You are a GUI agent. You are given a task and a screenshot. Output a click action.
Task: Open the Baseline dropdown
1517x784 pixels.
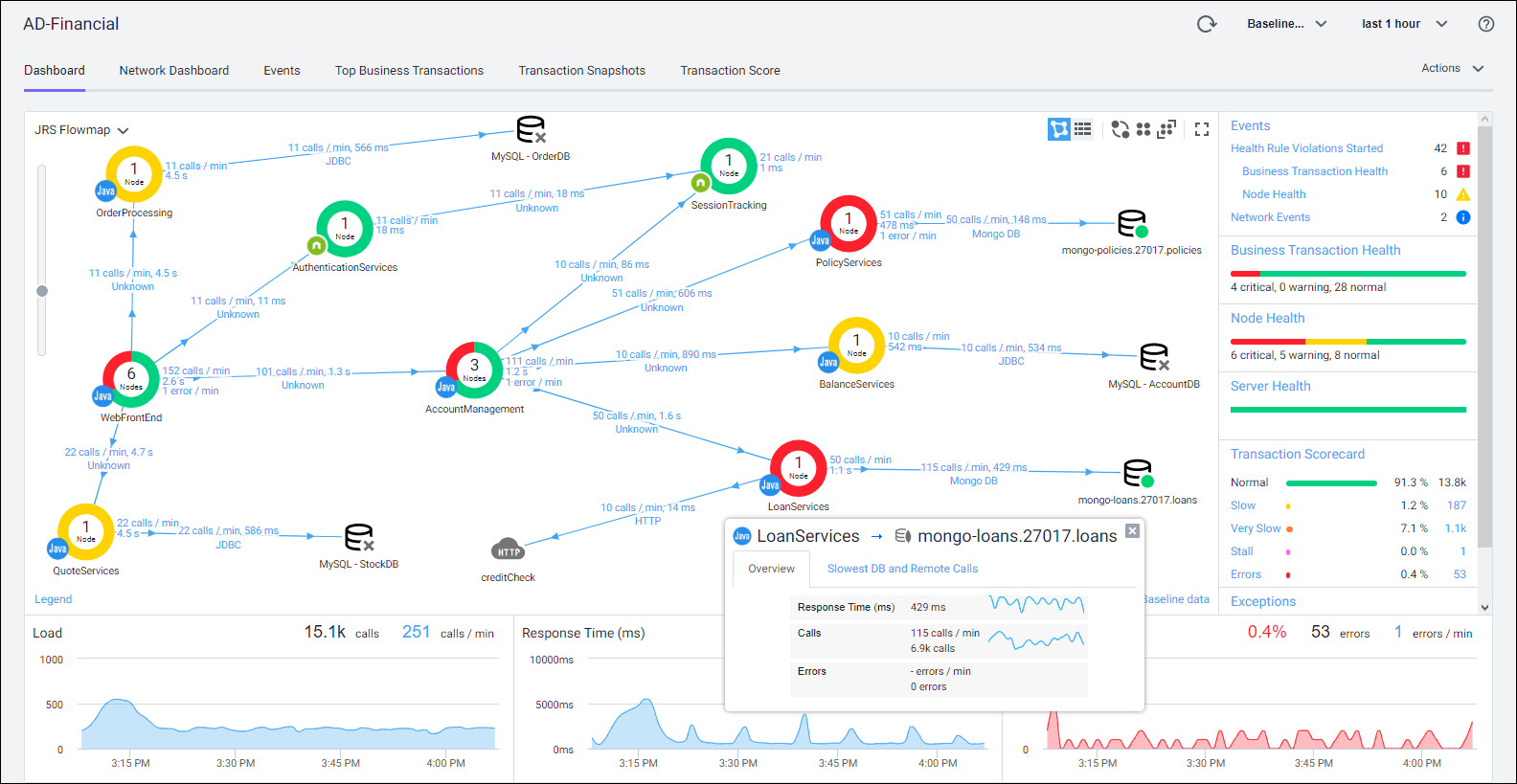pos(1286,24)
